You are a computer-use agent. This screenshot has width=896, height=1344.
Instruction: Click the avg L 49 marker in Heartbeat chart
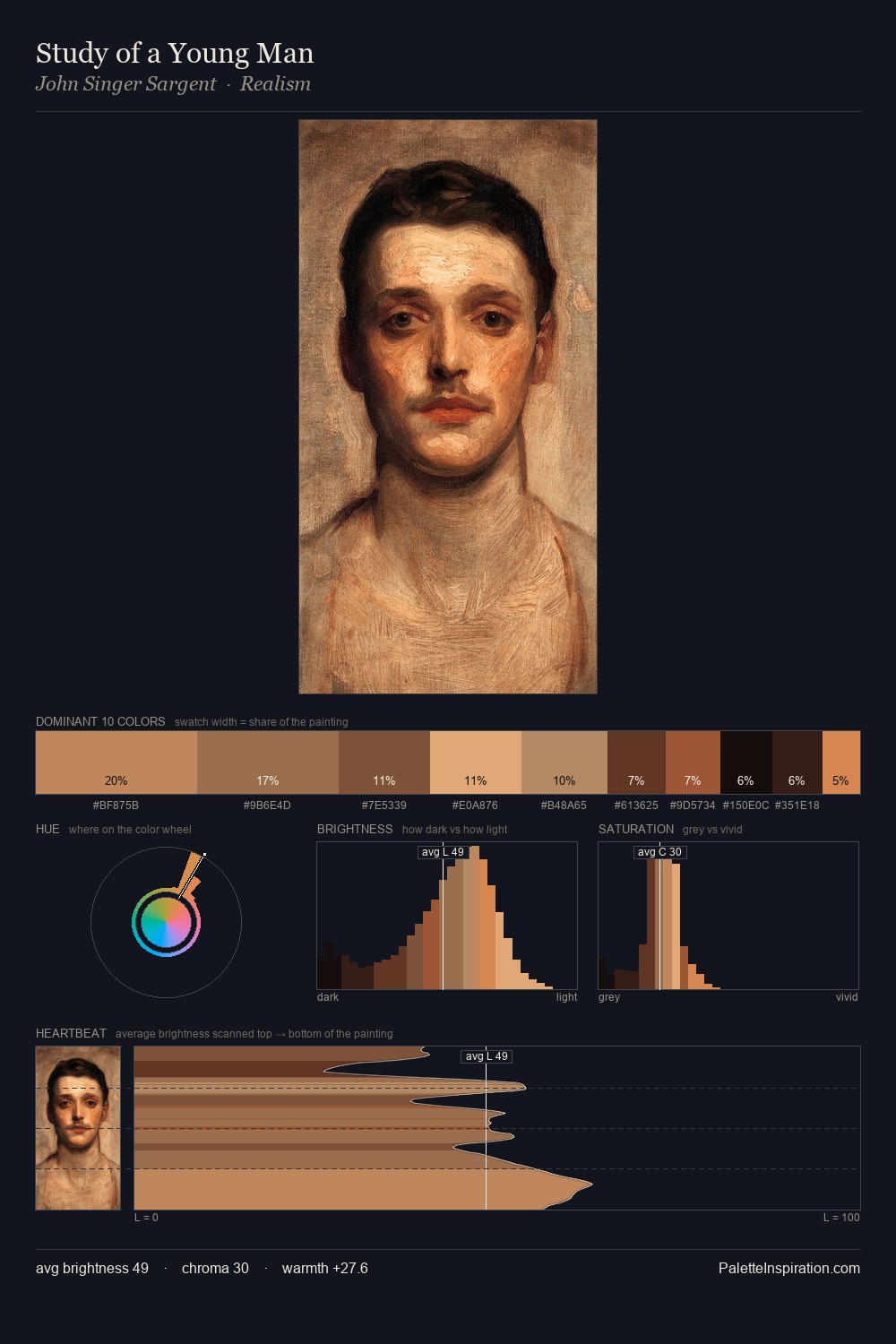pos(487,1056)
